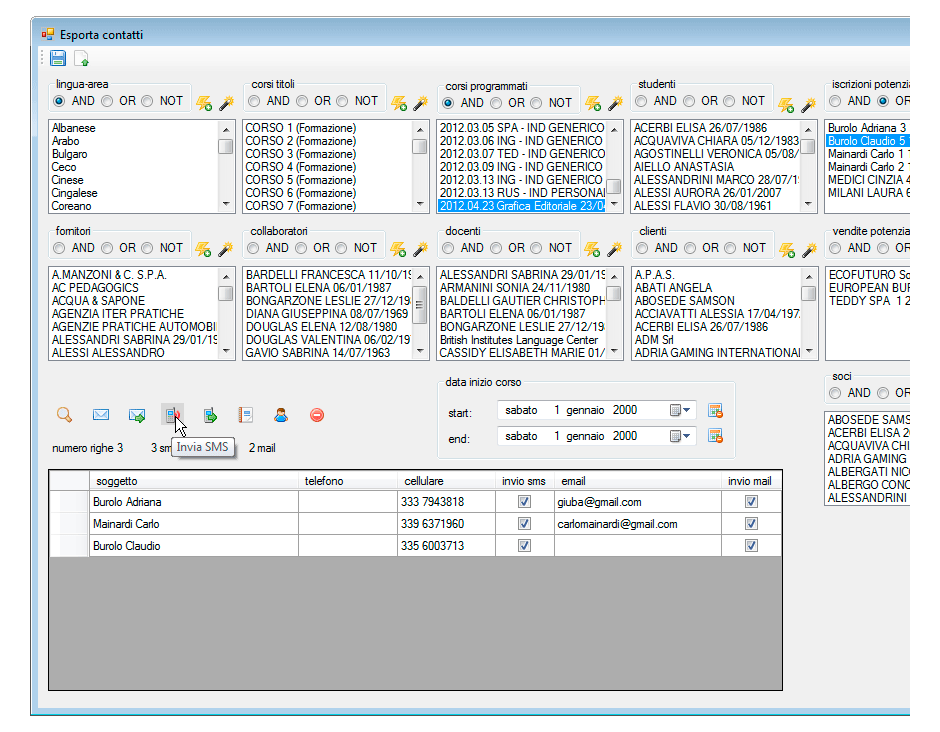Select NOT radio in corsi titoli group

342,101
